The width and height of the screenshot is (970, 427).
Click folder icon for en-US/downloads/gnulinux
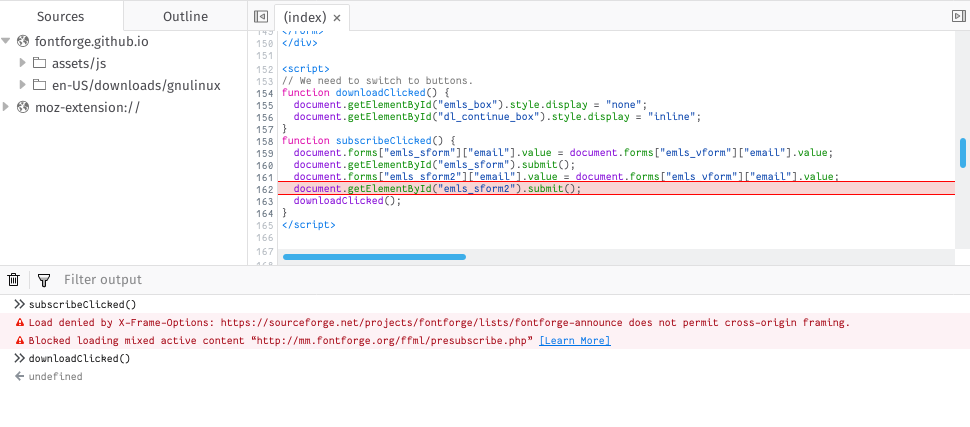click(40, 85)
